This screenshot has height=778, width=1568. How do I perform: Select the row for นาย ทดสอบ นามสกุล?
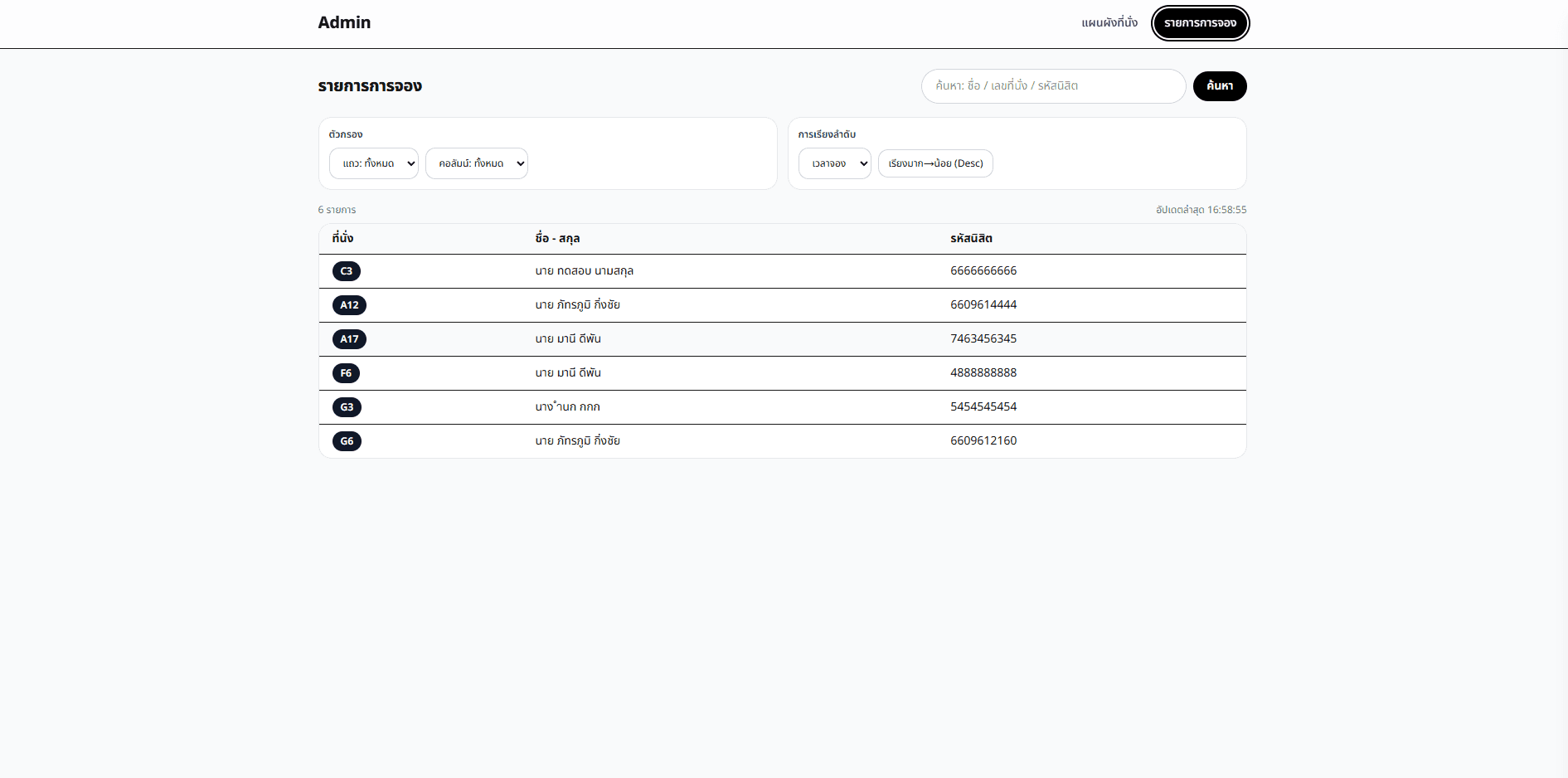coord(584,271)
